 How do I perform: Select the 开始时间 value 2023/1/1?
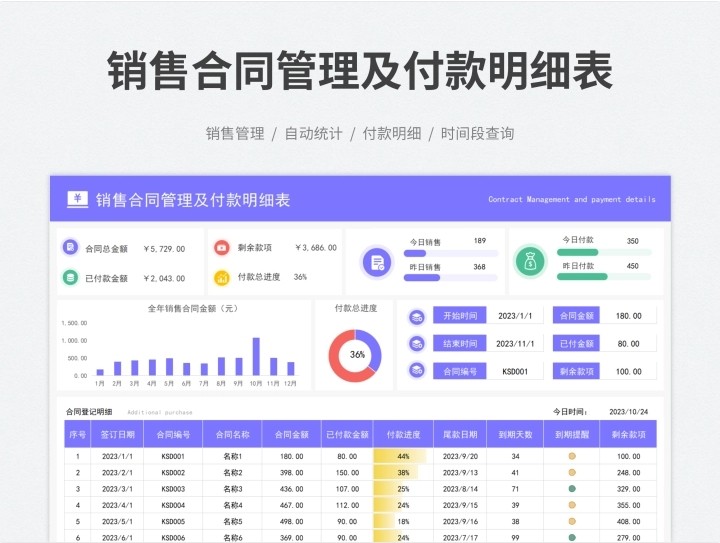515,316
